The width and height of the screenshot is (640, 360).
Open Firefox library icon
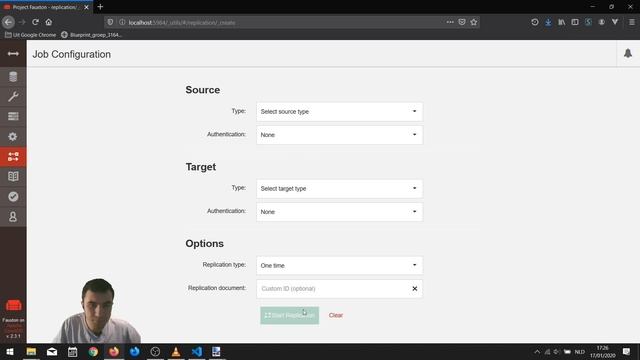coord(562,22)
